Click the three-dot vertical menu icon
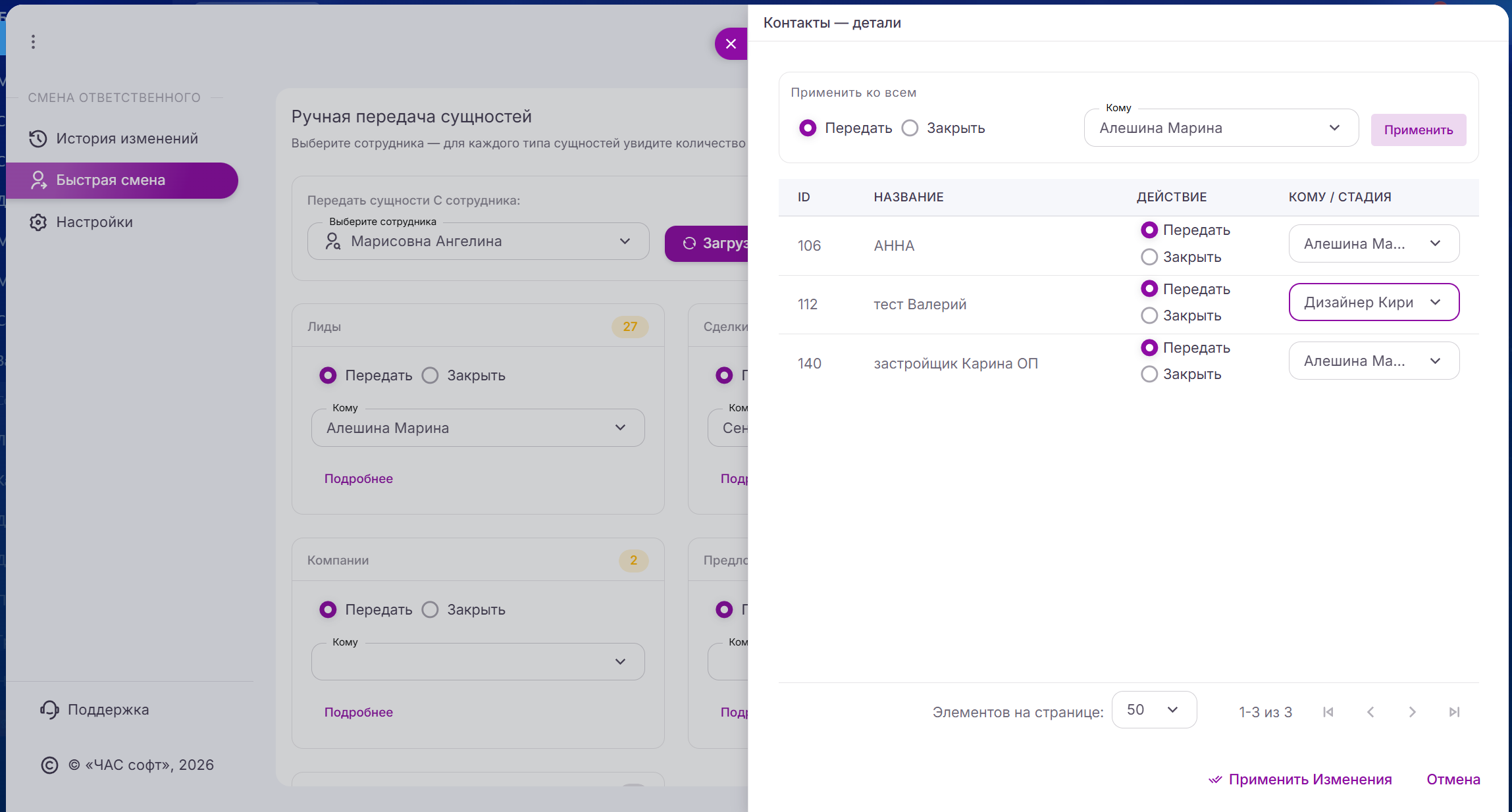 pyautogui.click(x=33, y=42)
